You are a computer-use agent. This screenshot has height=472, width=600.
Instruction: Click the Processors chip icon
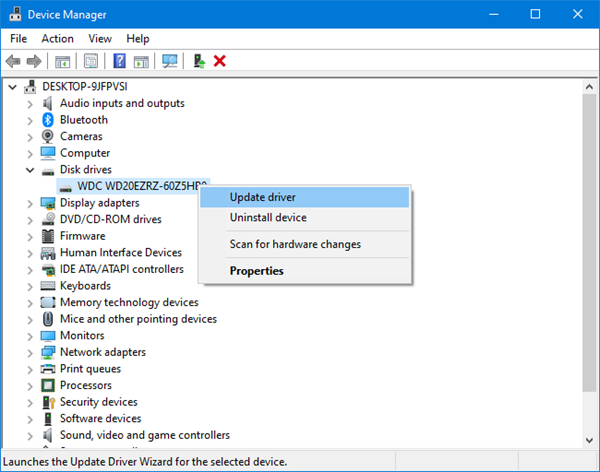tap(48, 385)
